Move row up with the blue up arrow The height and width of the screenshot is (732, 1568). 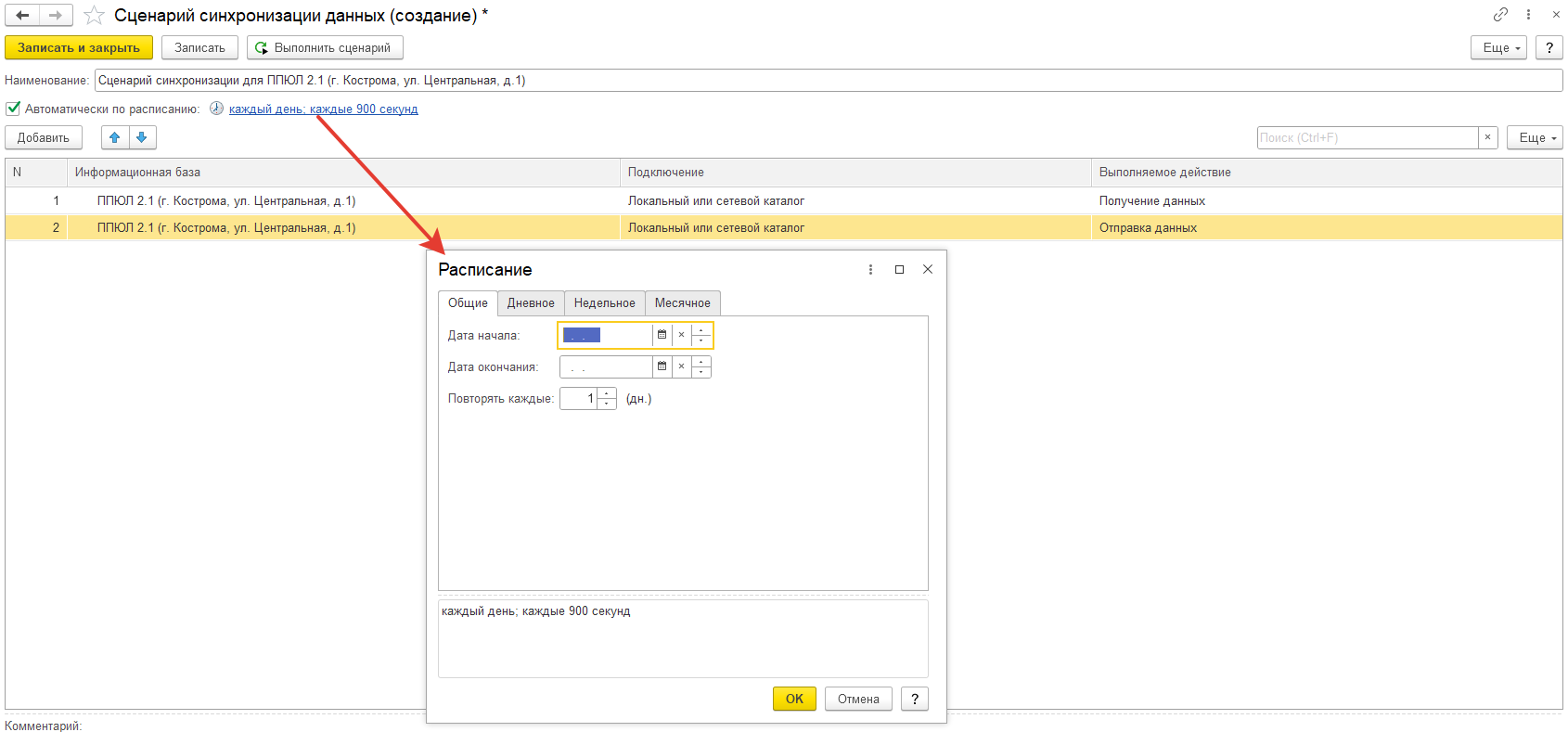115,137
